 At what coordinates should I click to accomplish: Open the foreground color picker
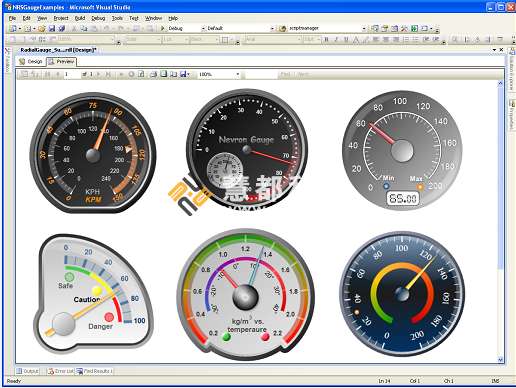(356, 39)
